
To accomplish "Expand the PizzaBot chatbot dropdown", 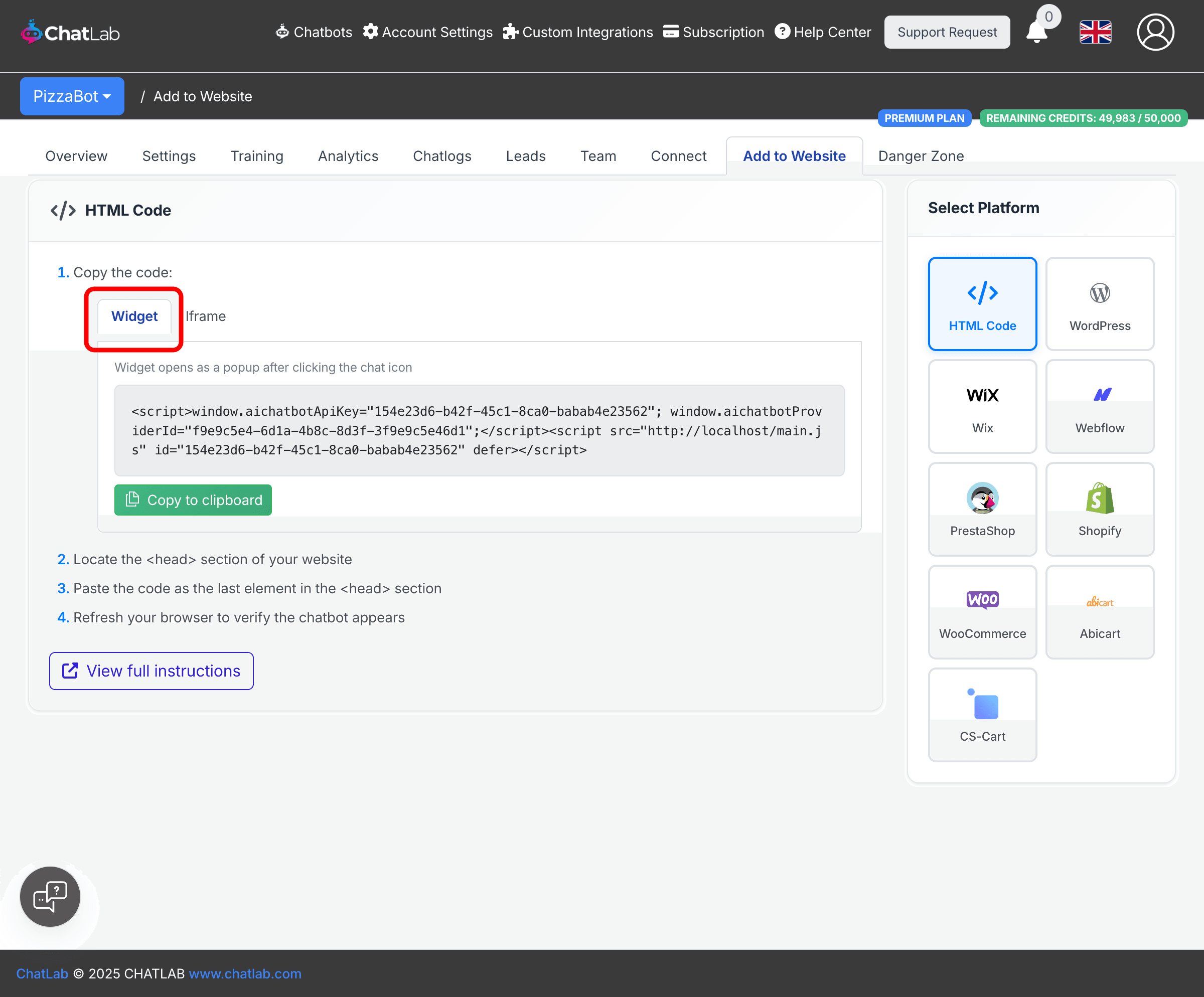I will [x=72, y=96].
